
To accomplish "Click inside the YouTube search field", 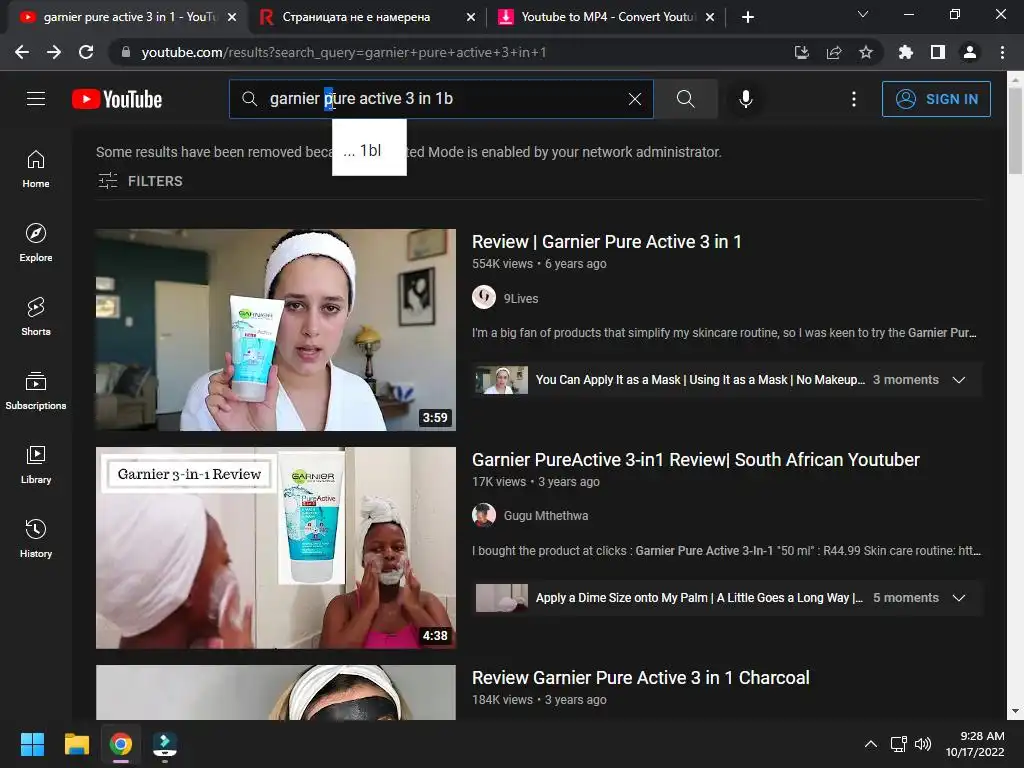I will [x=441, y=99].
